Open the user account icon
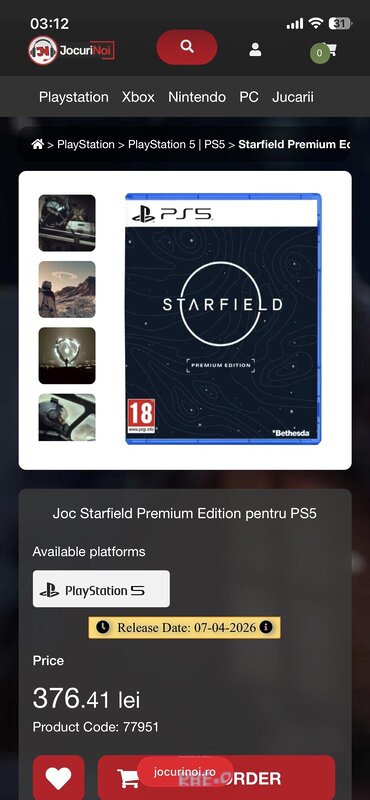This screenshot has height=800, width=370. point(255,49)
